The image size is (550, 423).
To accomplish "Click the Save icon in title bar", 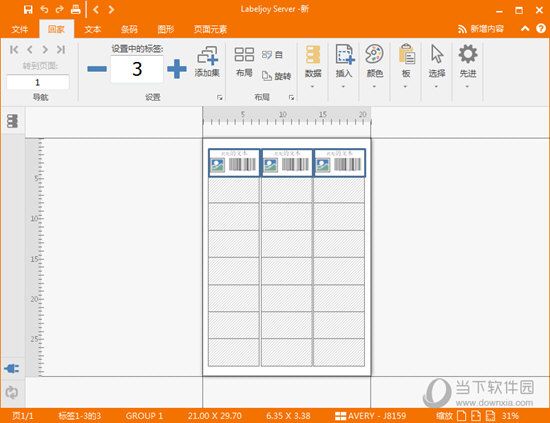I will point(28,9).
